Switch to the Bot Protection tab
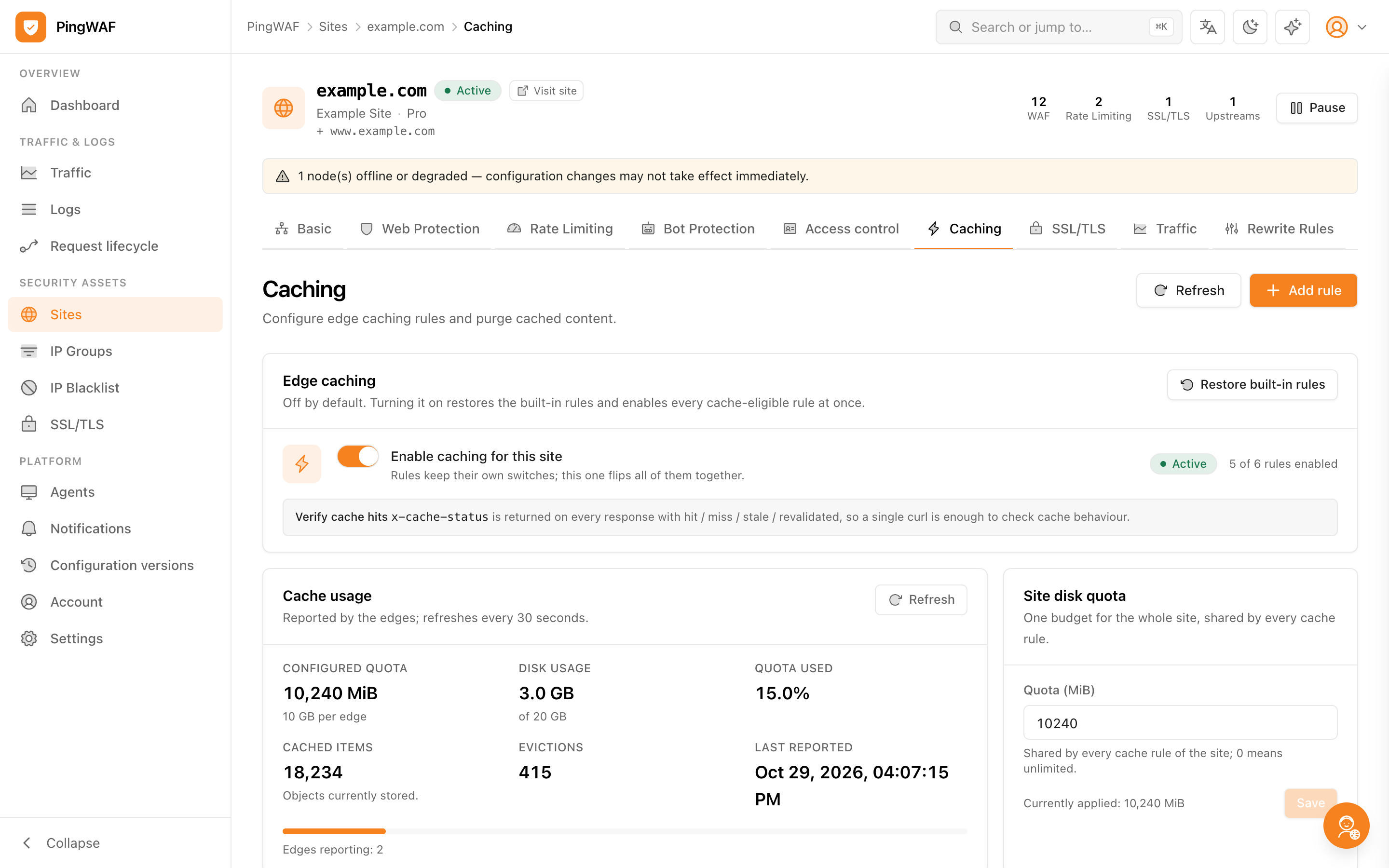The image size is (1389, 868). point(698,229)
